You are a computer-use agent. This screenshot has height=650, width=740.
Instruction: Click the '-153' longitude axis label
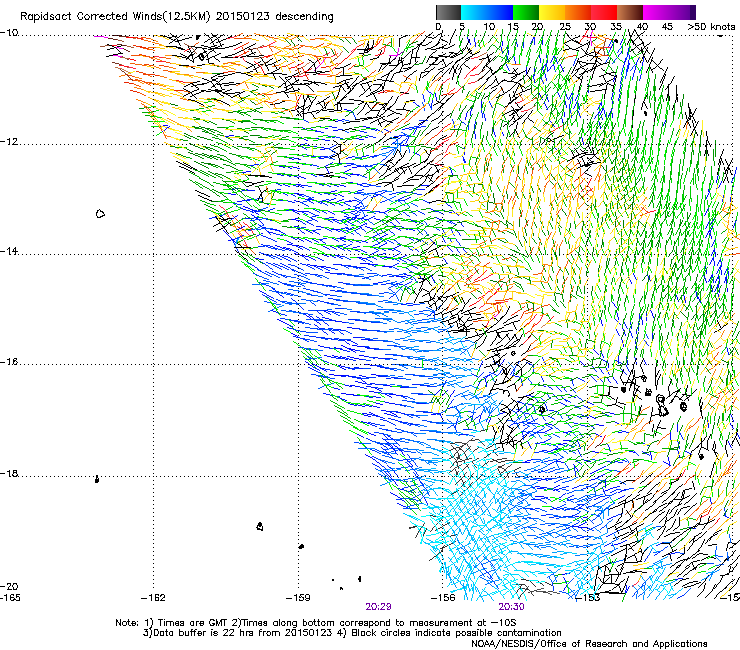coord(588,598)
